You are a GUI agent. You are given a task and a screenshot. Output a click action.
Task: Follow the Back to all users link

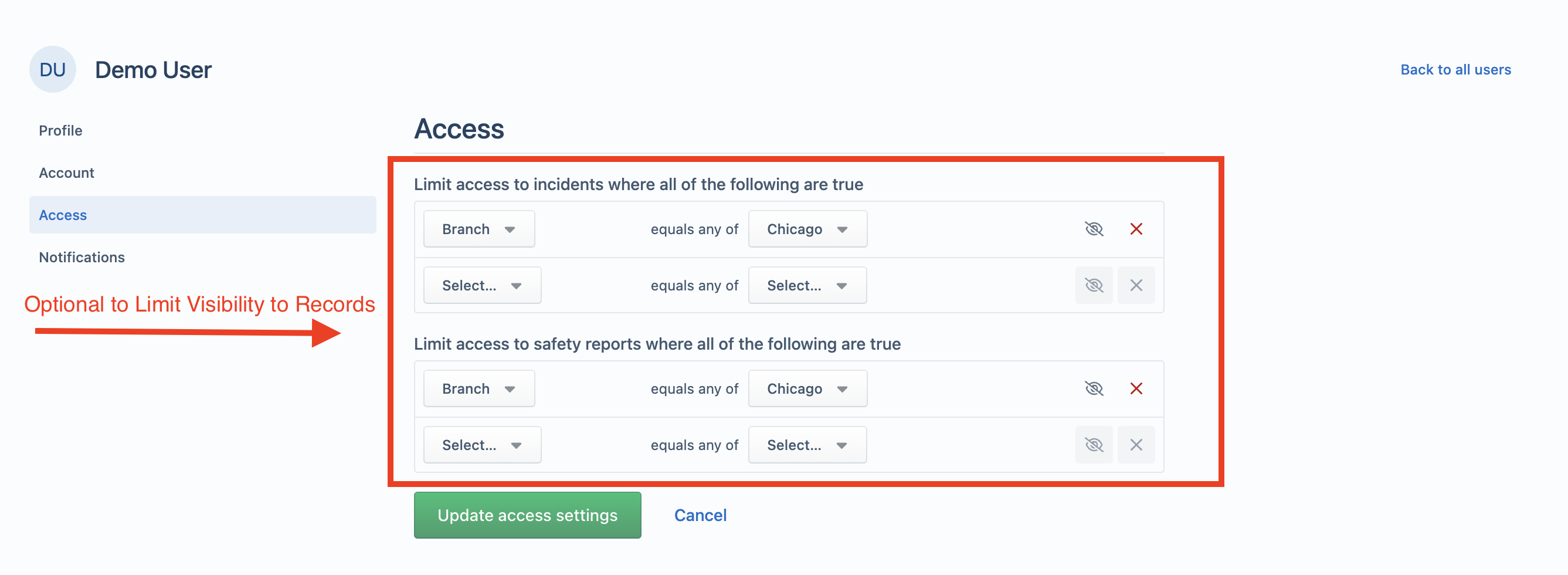tap(1455, 69)
